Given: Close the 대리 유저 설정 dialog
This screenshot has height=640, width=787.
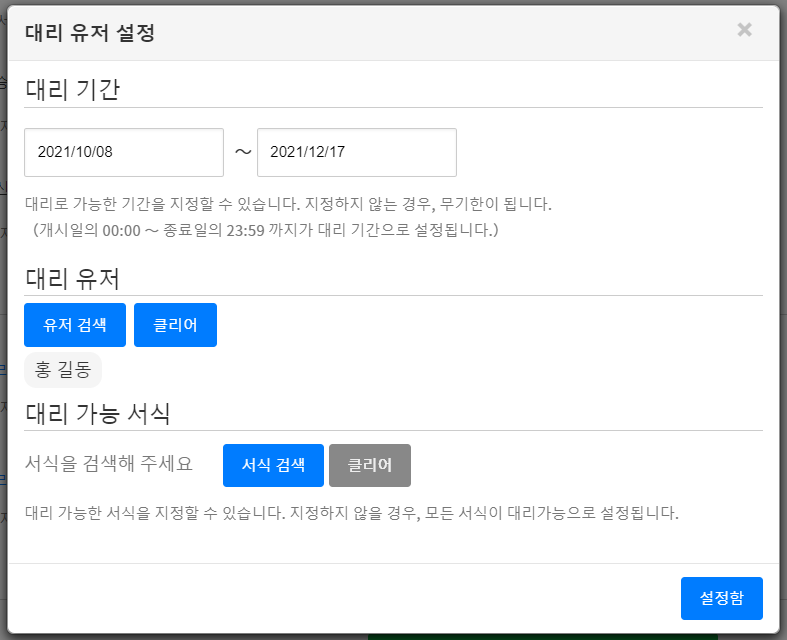Looking at the screenshot, I should 744,30.
